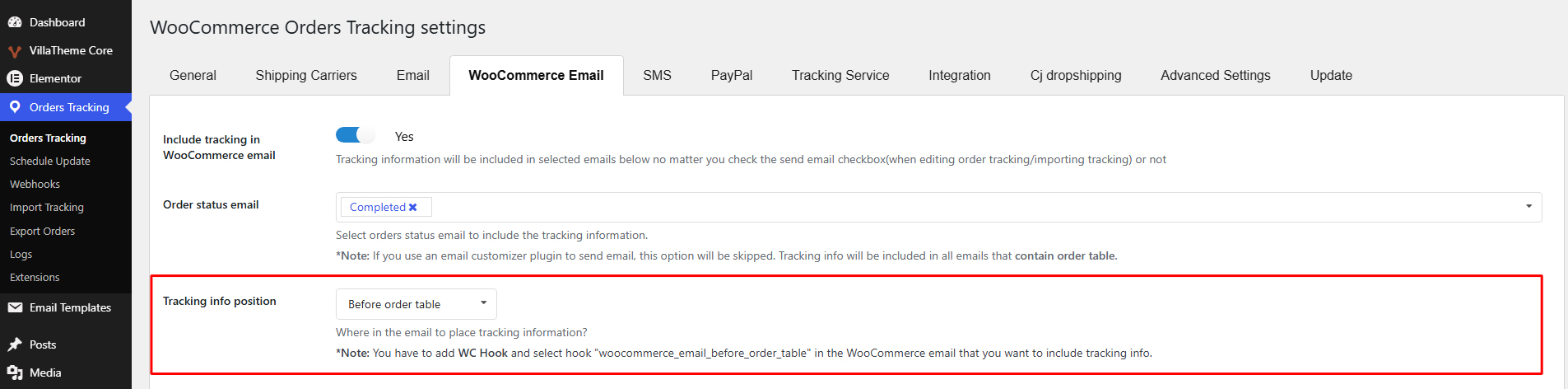Click the Elementor icon in sidebar

pyautogui.click(x=15, y=78)
